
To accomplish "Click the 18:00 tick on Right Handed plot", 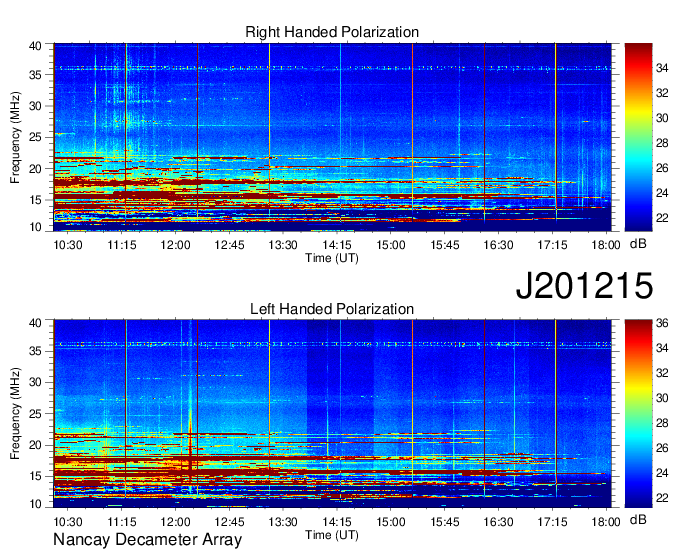I will point(606,245).
